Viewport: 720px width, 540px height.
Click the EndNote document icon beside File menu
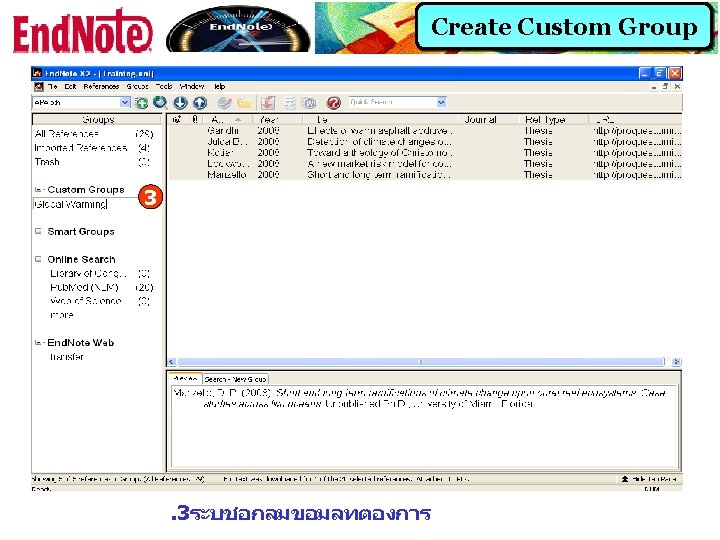pos(39,87)
